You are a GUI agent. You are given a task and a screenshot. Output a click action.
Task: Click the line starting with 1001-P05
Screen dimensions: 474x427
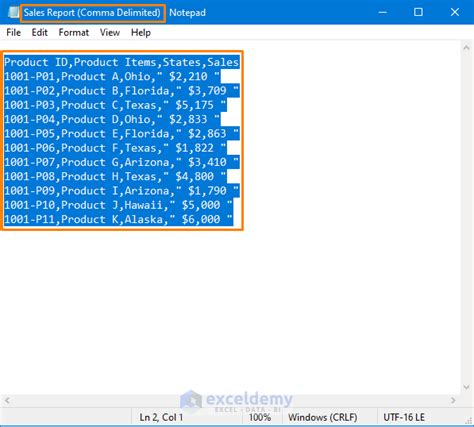[x=122, y=134]
